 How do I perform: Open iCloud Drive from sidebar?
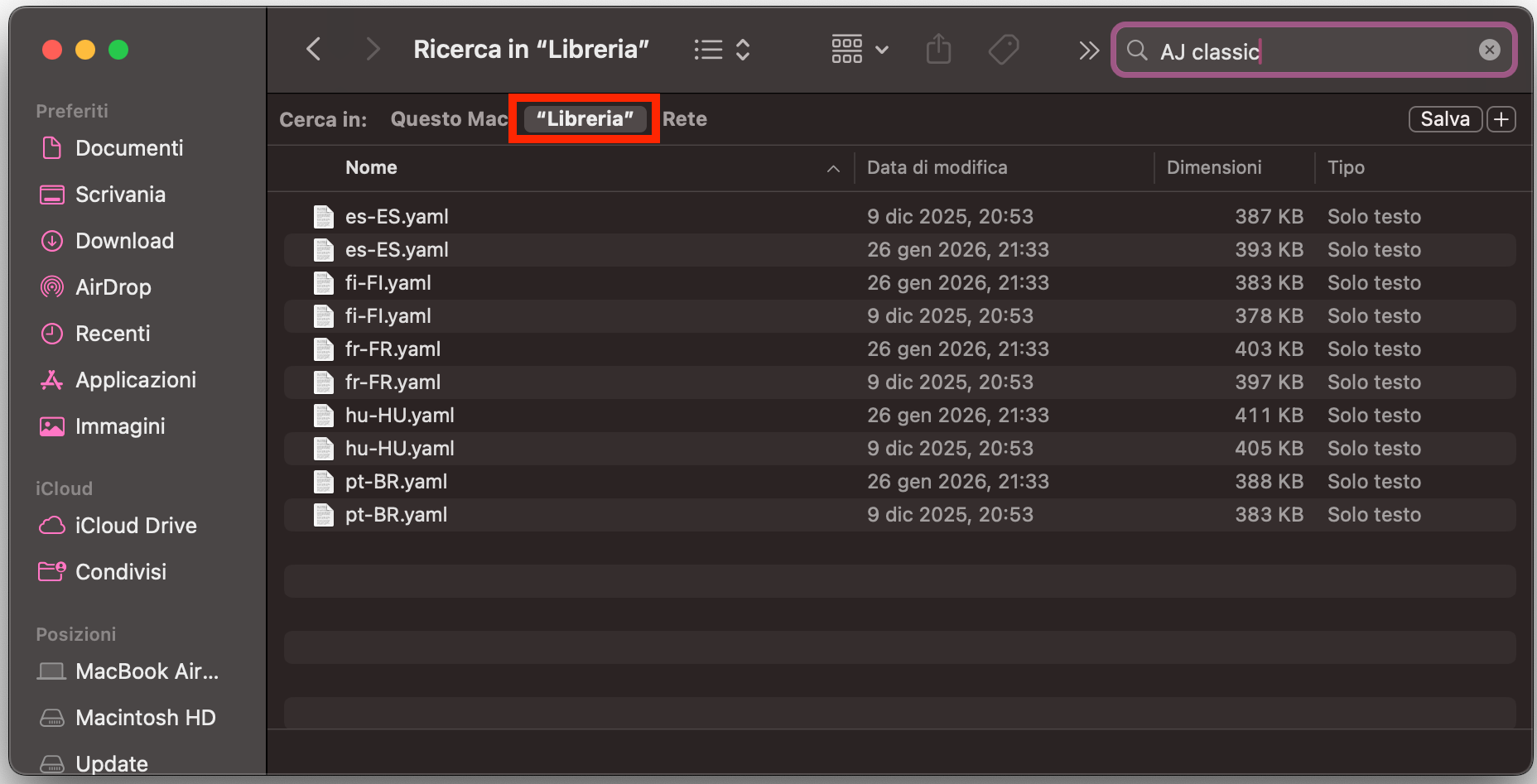point(136,526)
